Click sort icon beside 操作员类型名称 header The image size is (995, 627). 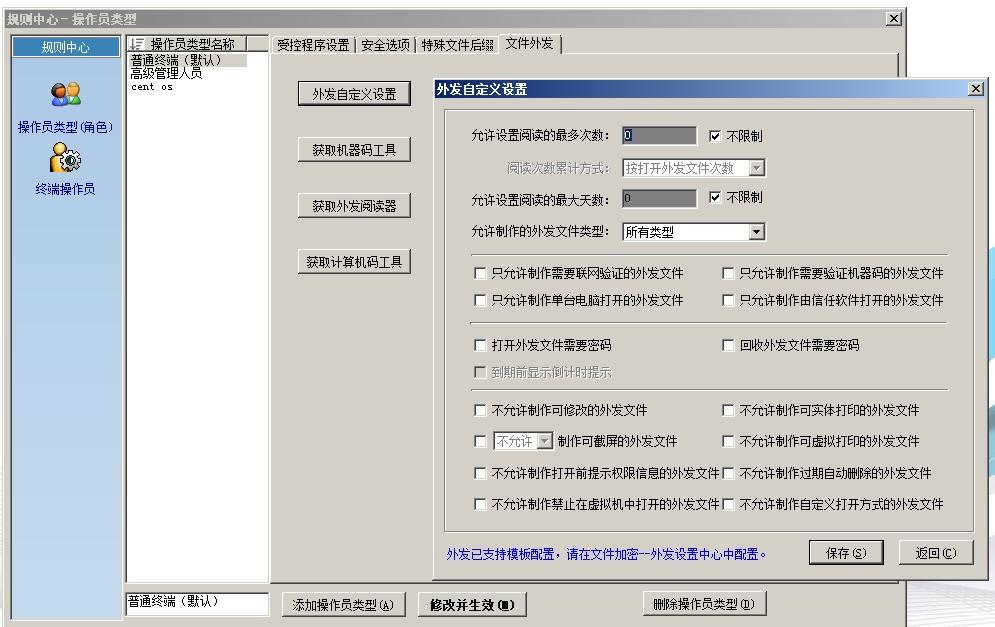coord(137,45)
